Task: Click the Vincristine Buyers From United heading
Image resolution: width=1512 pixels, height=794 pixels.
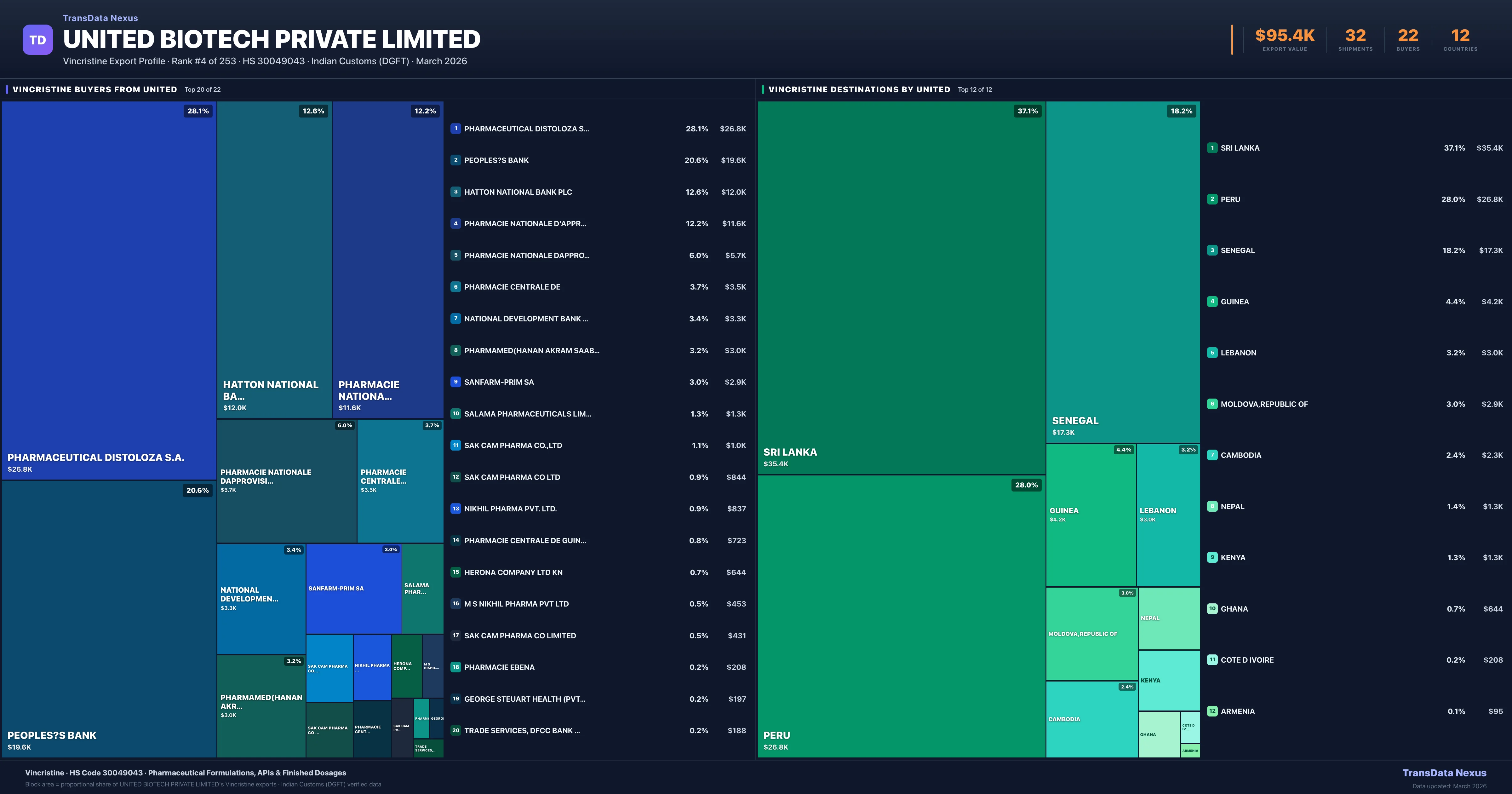Action: (94, 89)
